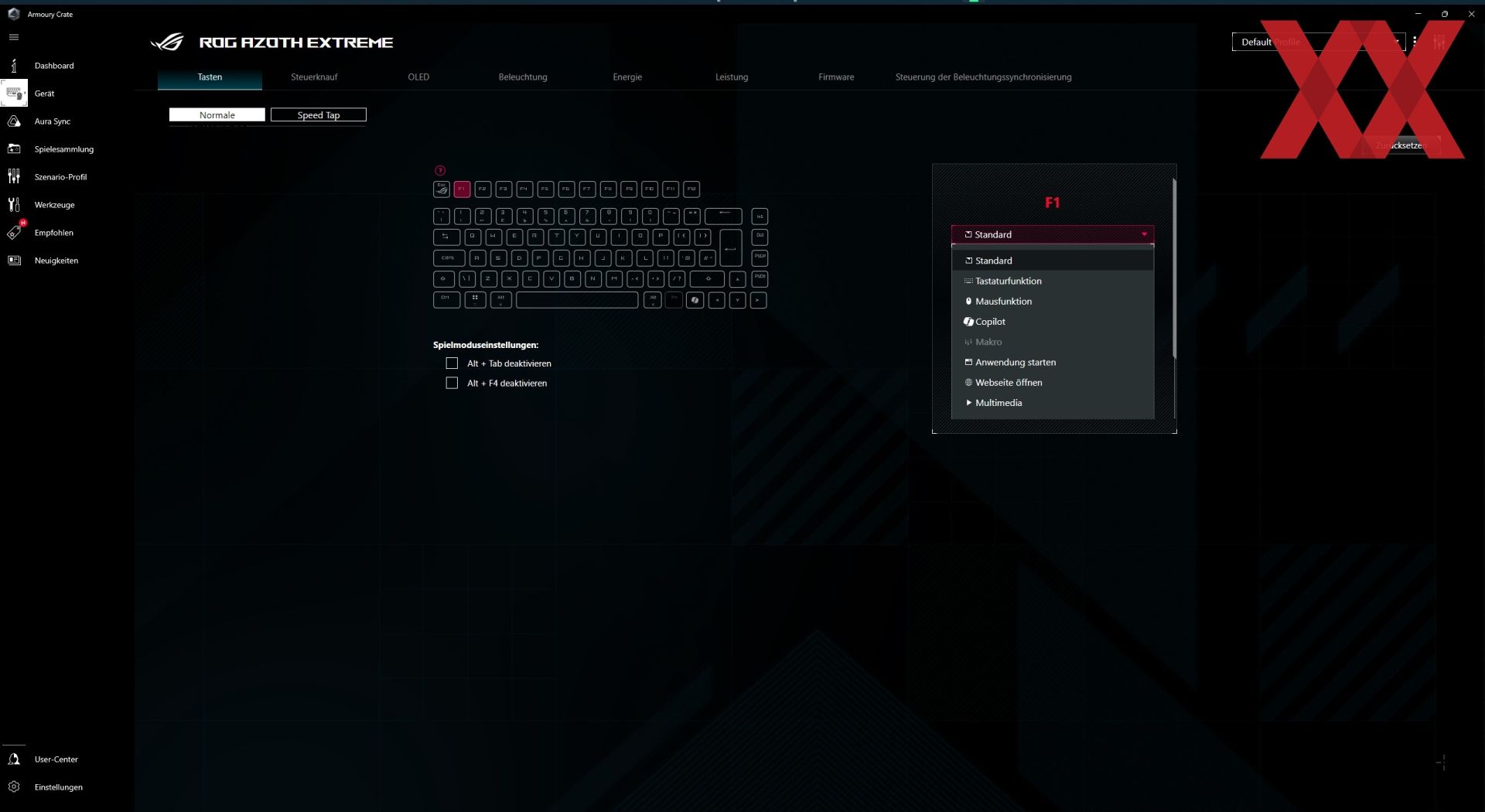
Task: Switch to the Leistung tab
Action: tap(732, 77)
